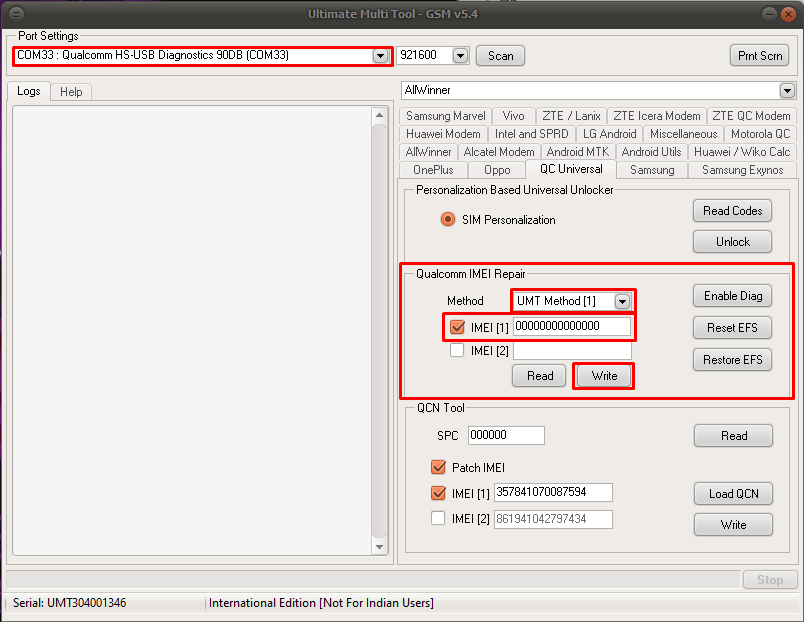Click Read in Qualcomm IMEI Repair
804x622 pixels.
539,376
